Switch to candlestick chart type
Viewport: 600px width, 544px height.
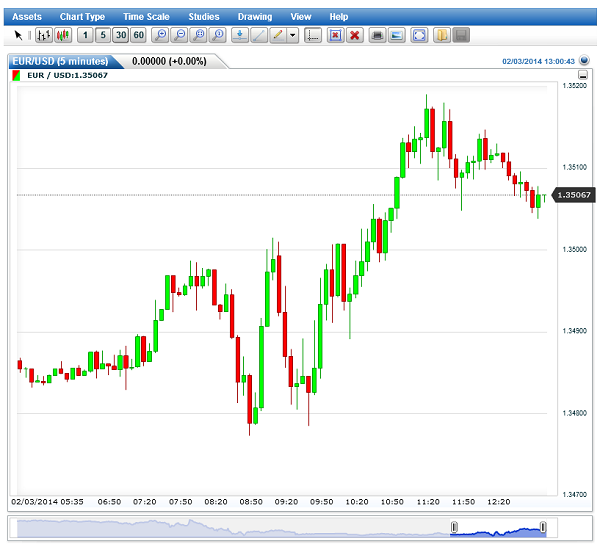pos(63,36)
